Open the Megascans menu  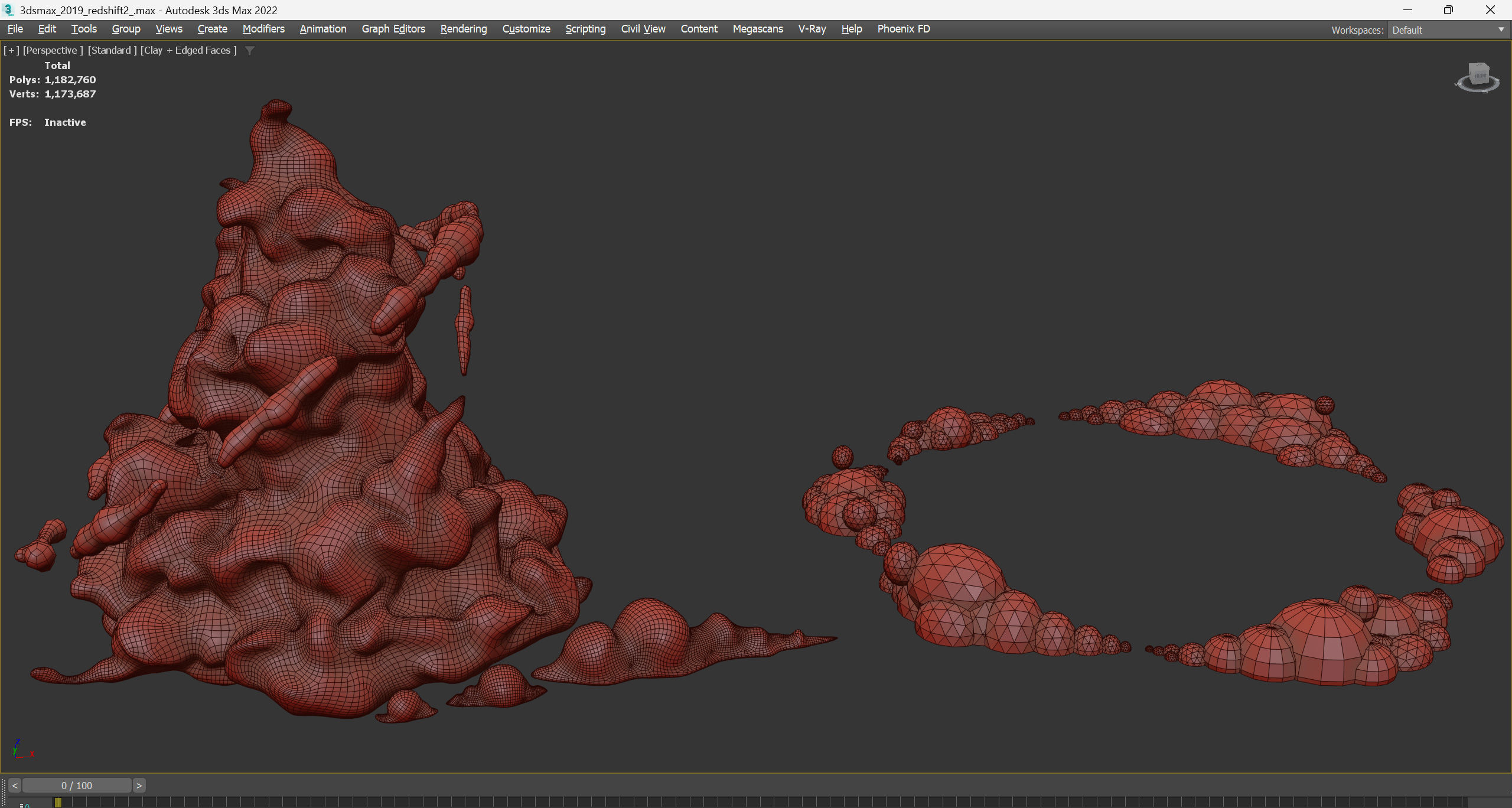(x=758, y=29)
